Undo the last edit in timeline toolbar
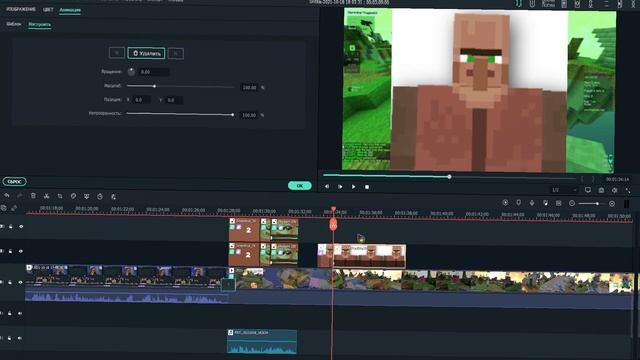This screenshot has height=360, width=640. point(7,196)
